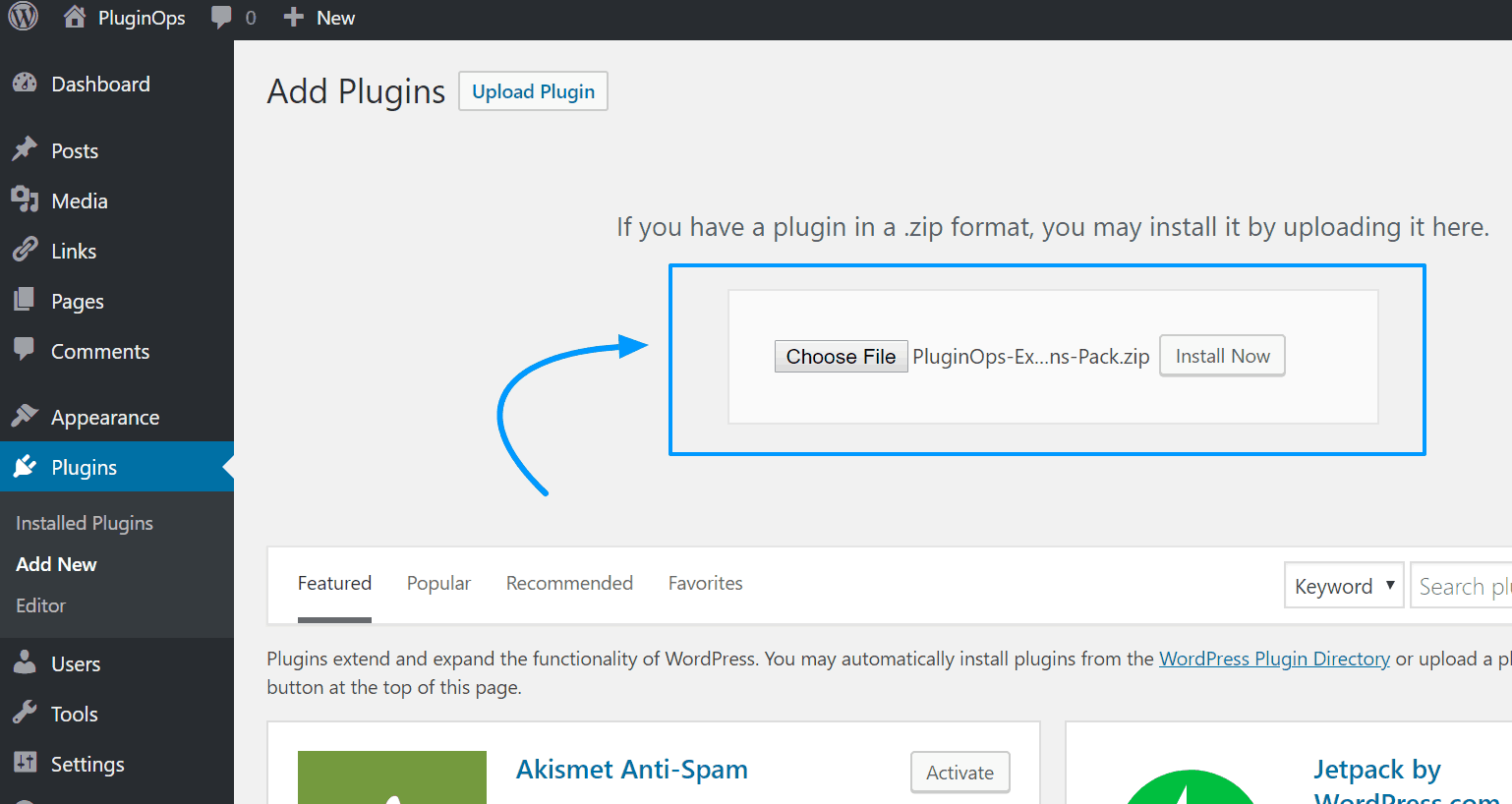Select the Pages icon in the sidebar
Viewport: 1512px width, 804px height.
point(26,300)
